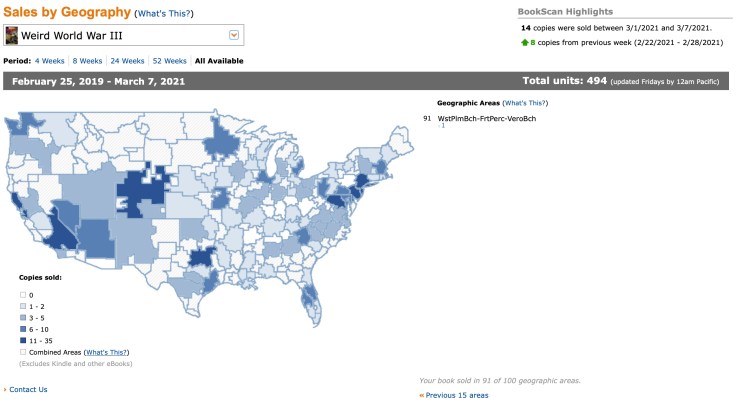736x406 pixels.
Task: Click What's This beside Combined Areas
Action: pyautogui.click(x=107, y=352)
